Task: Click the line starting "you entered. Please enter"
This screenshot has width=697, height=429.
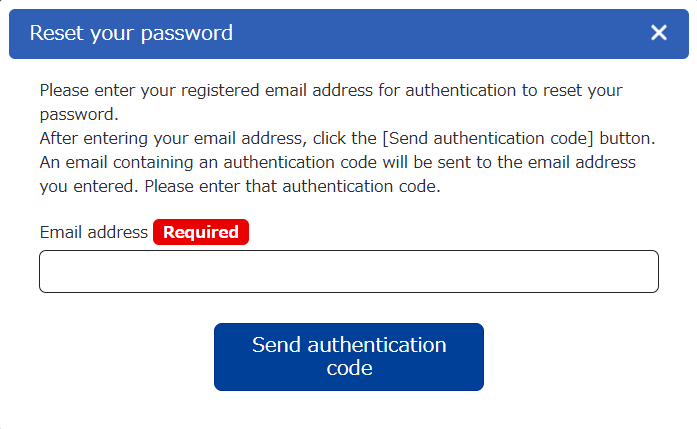Action: coord(240,185)
